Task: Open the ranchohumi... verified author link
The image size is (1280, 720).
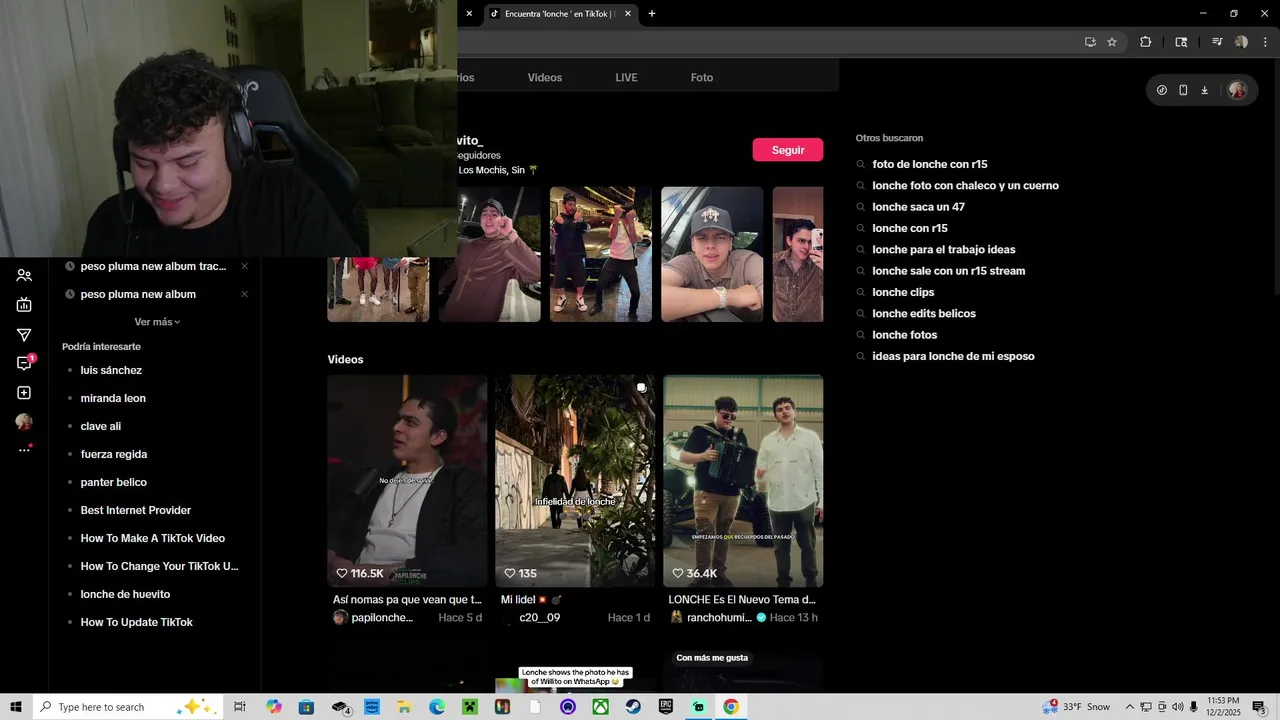Action: [x=719, y=618]
